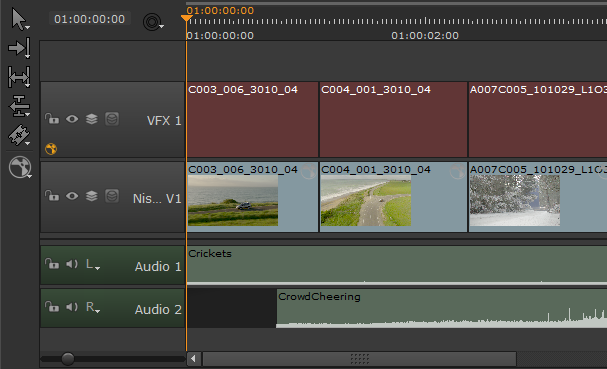This screenshot has height=369, width=607.
Task: Open Audio 1 left channel dropdown
Action: pyautogui.click(x=93, y=265)
